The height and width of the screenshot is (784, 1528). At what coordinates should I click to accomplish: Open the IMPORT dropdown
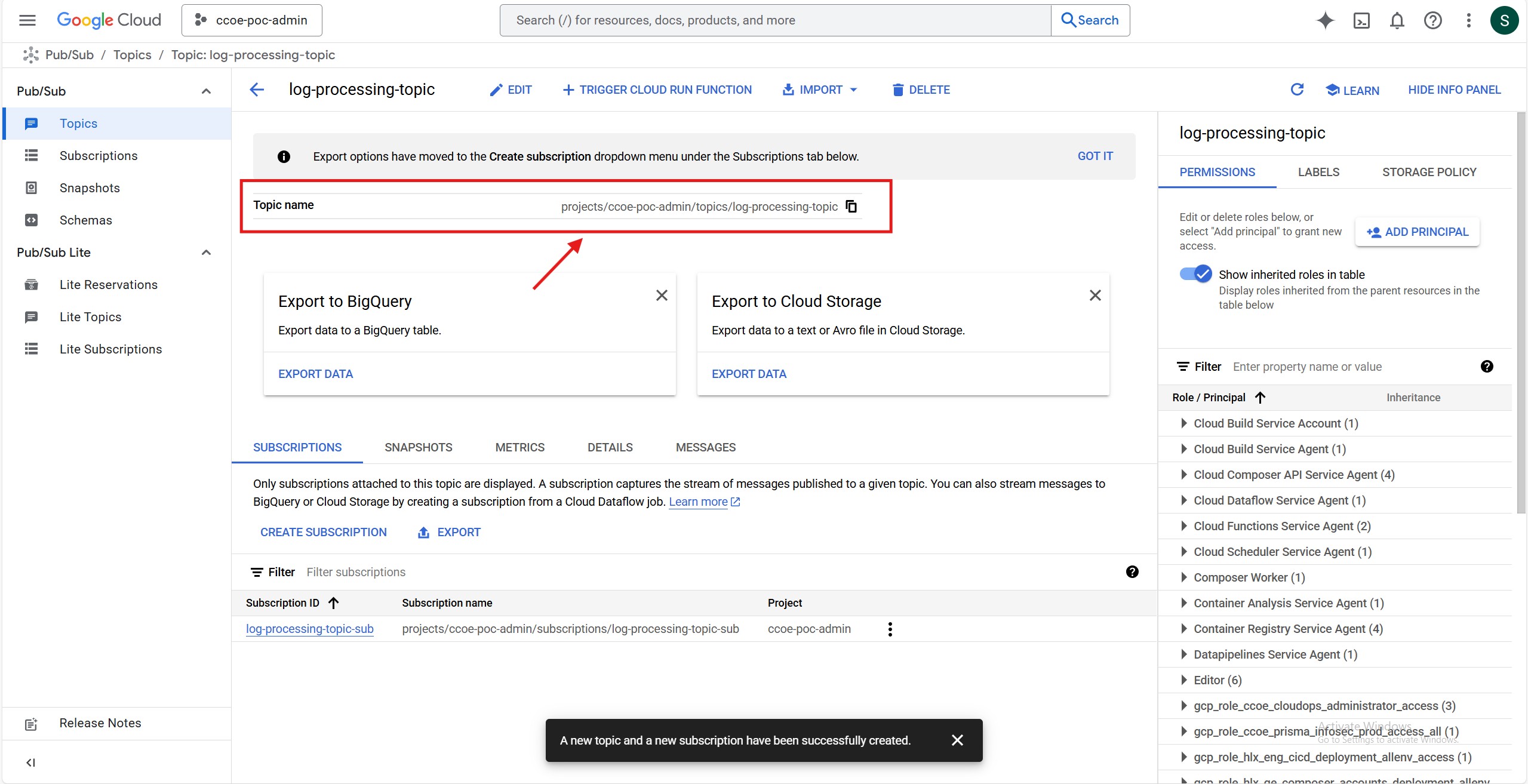820,90
